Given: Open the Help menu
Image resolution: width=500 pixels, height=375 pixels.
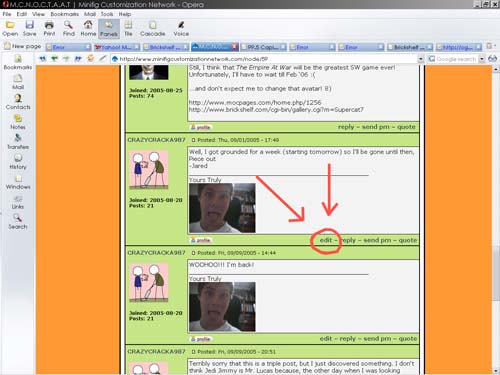Looking at the screenshot, I should [x=125, y=14].
